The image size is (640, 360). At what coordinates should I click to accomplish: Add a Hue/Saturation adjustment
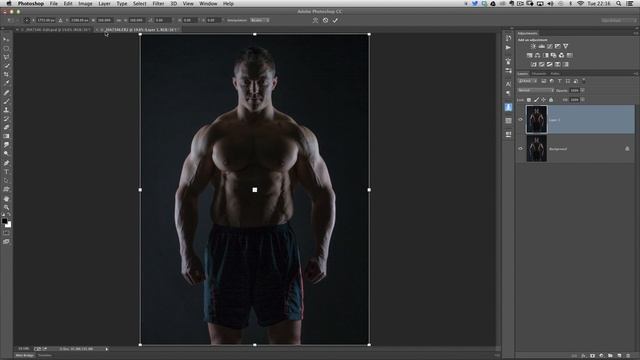coord(529,56)
